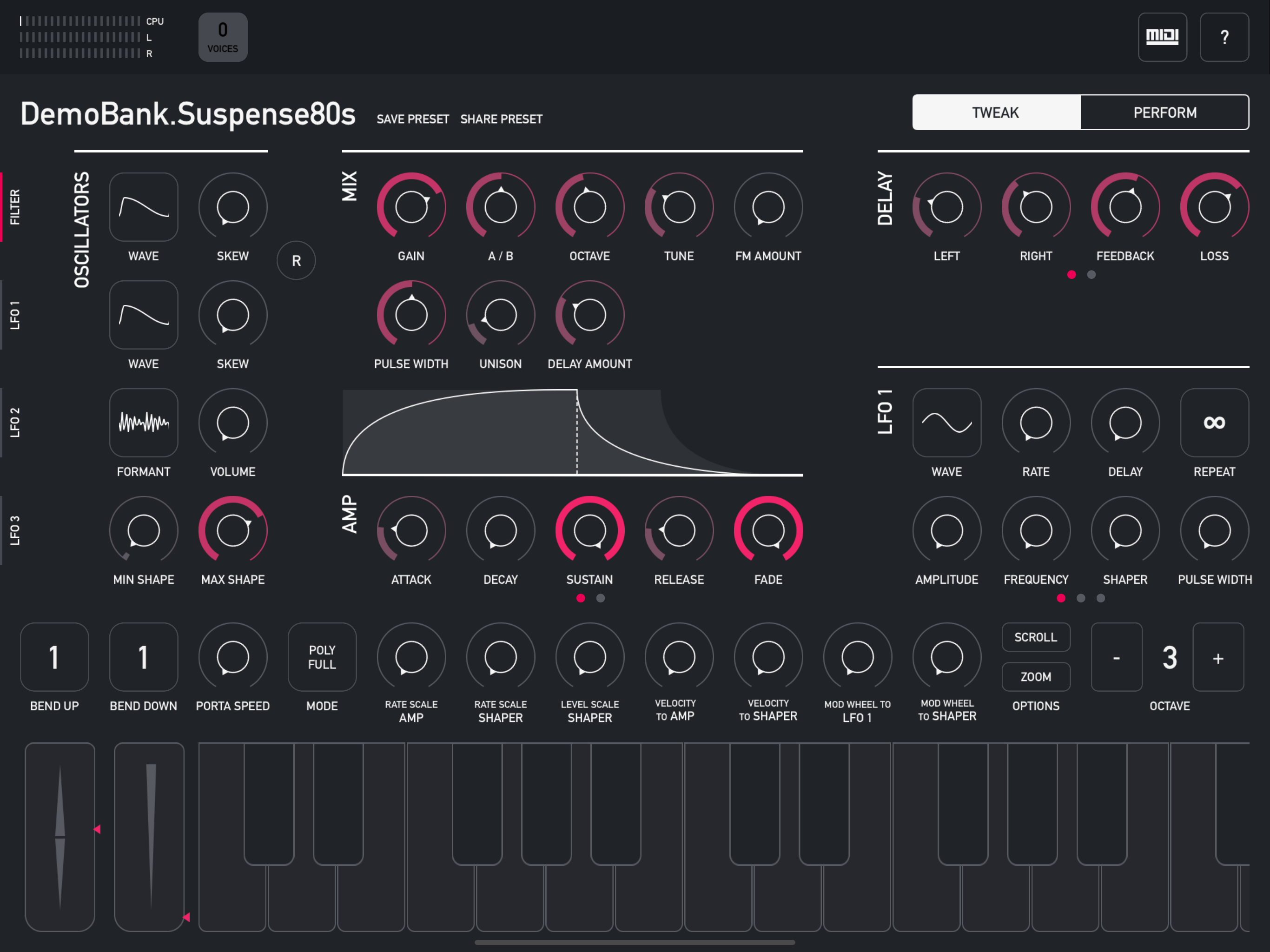This screenshot has width=1270, height=952.
Task: Enable the ZOOM keyboard option
Action: 1035,676
